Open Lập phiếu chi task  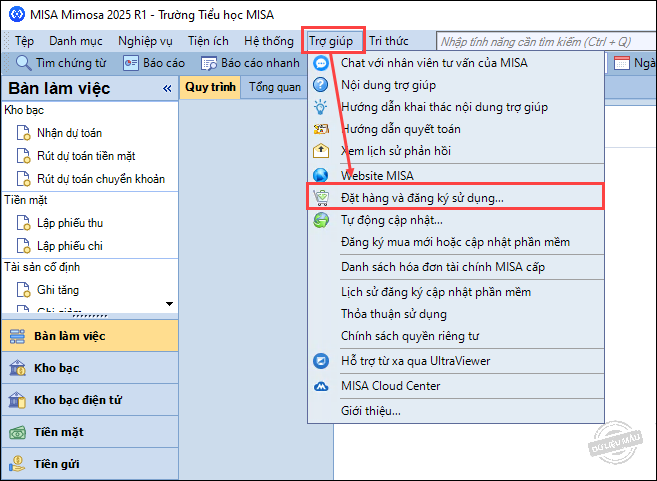[x=70, y=246]
